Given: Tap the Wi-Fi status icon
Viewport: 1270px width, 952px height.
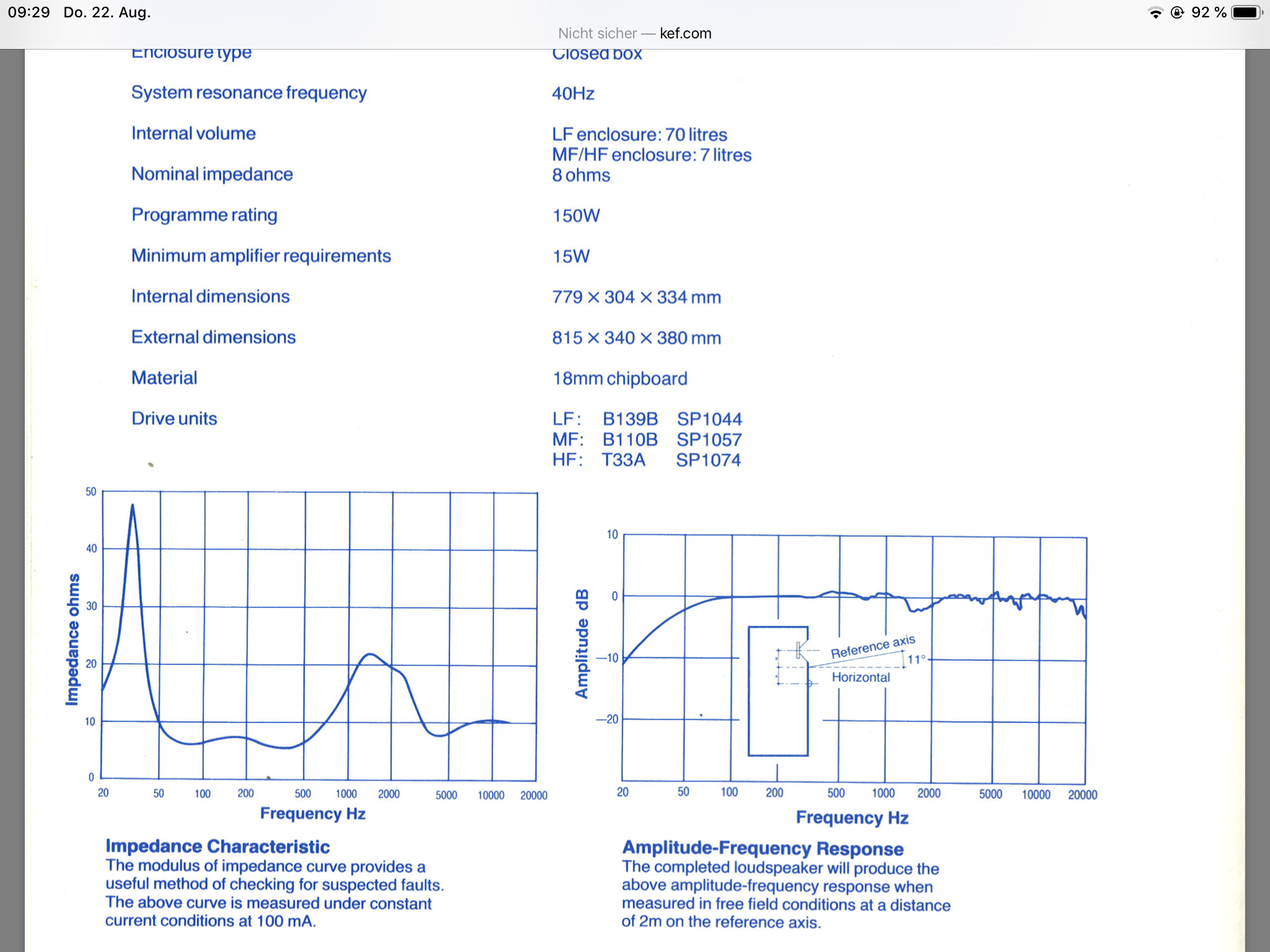Looking at the screenshot, I should tap(1155, 13).
